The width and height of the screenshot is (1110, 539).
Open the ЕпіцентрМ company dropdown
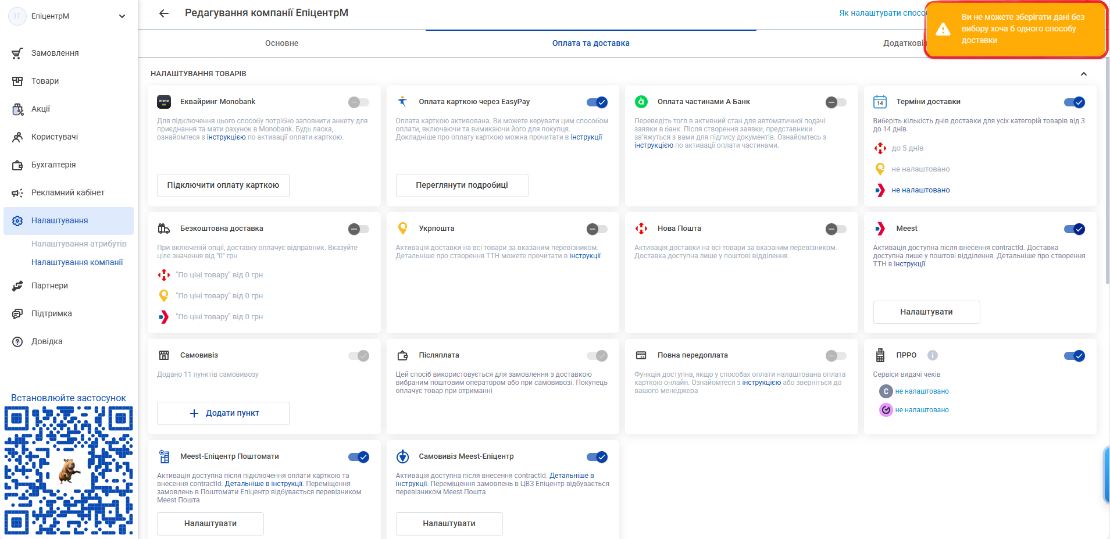click(68, 16)
